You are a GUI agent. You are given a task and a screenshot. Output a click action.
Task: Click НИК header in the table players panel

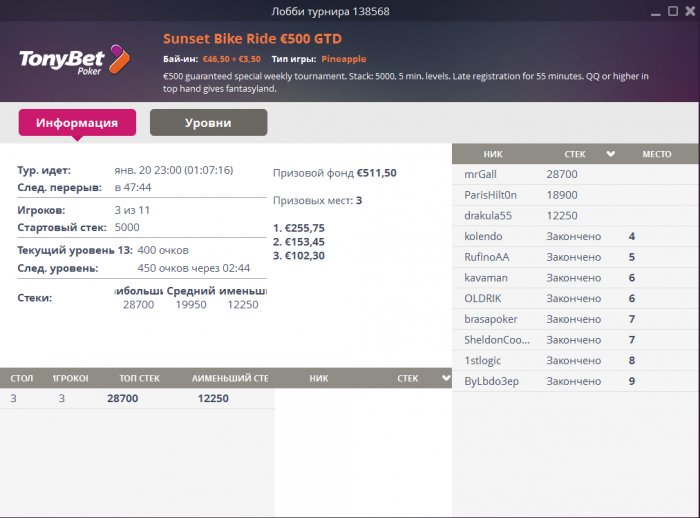point(319,378)
